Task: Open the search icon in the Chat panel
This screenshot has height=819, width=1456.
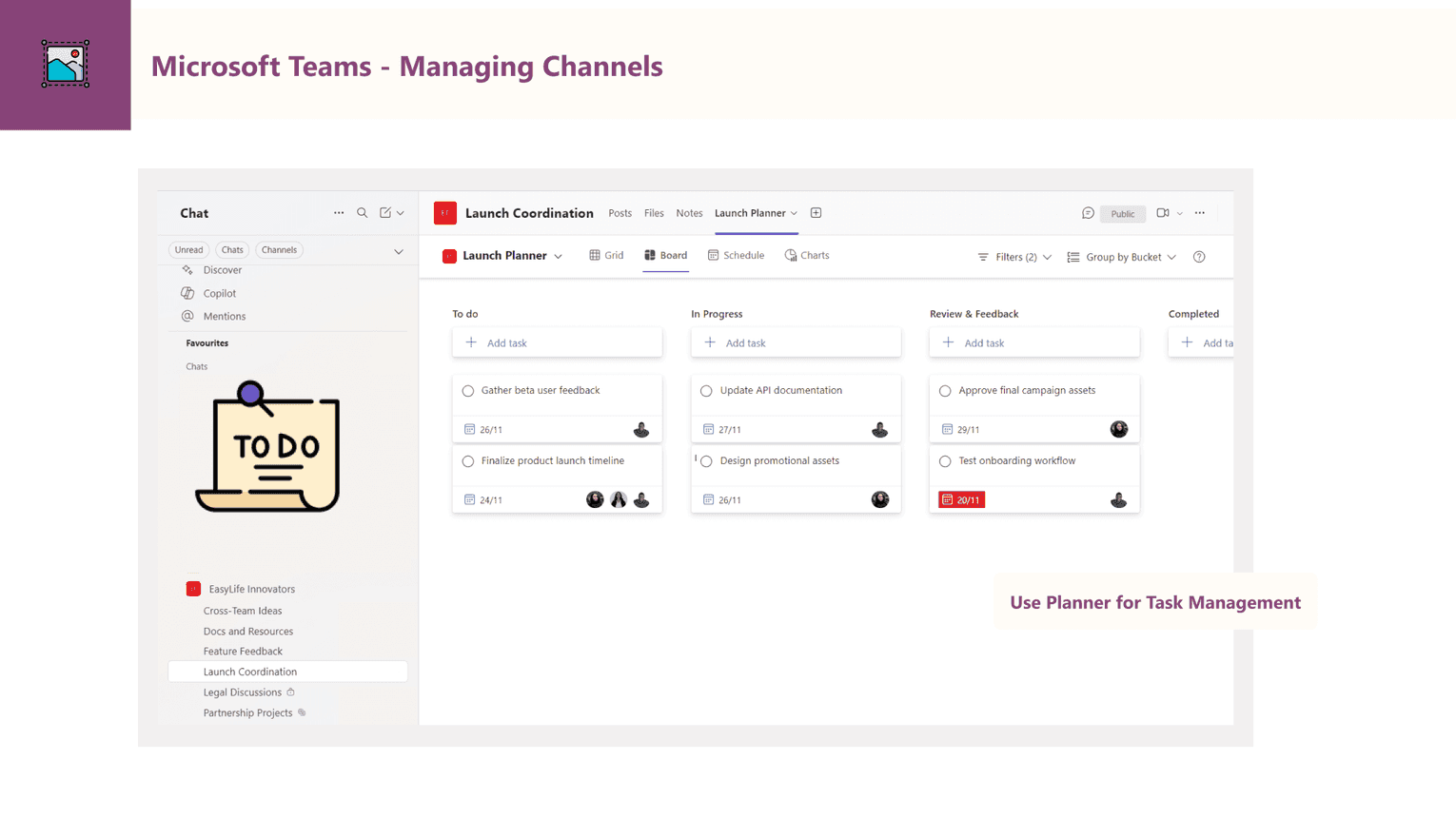Action: [362, 213]
